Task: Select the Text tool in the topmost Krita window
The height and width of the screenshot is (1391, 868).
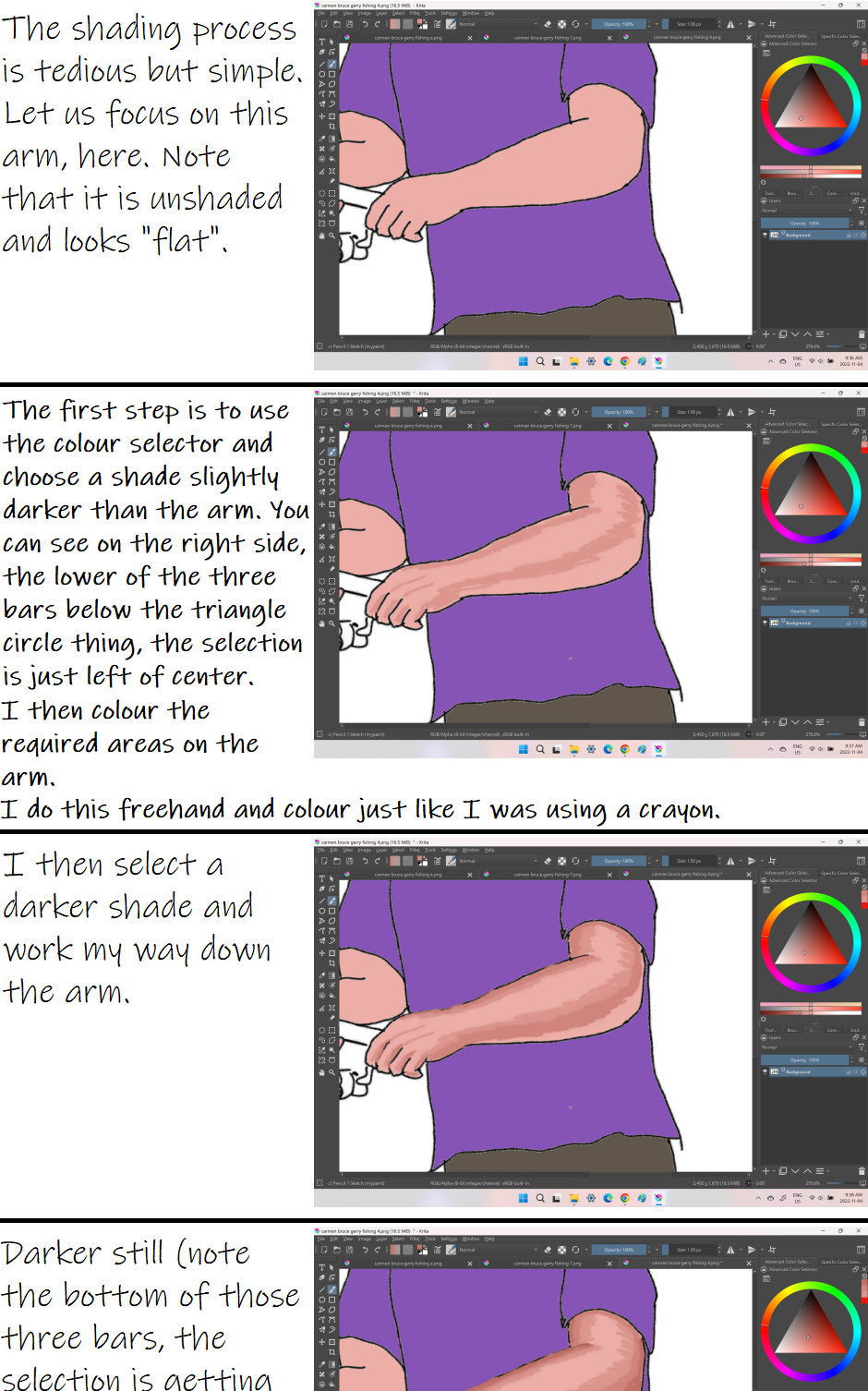Action: (x=321, y=42)
